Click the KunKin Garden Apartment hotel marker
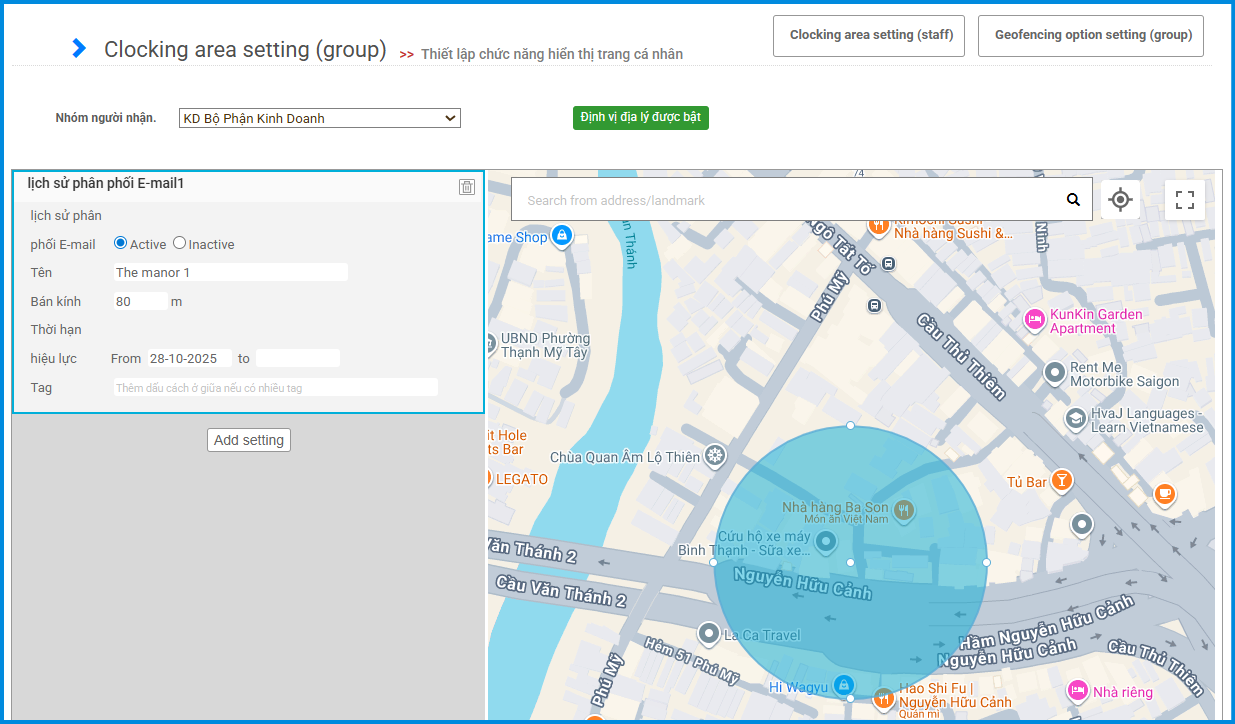Viewport: 1235px width, 724px height. [x=1035, y=320]
